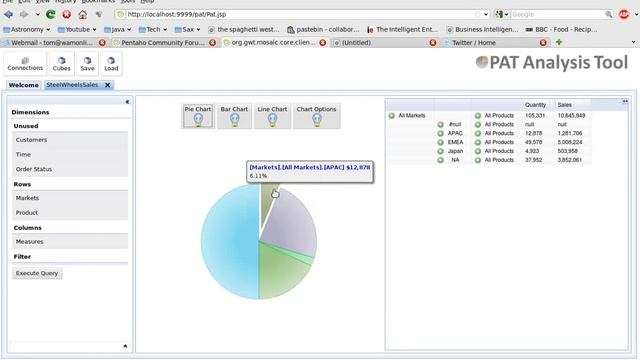Click the 49,578 quantity cell
This screenshot has height=360, width=640.
(534, 142)
